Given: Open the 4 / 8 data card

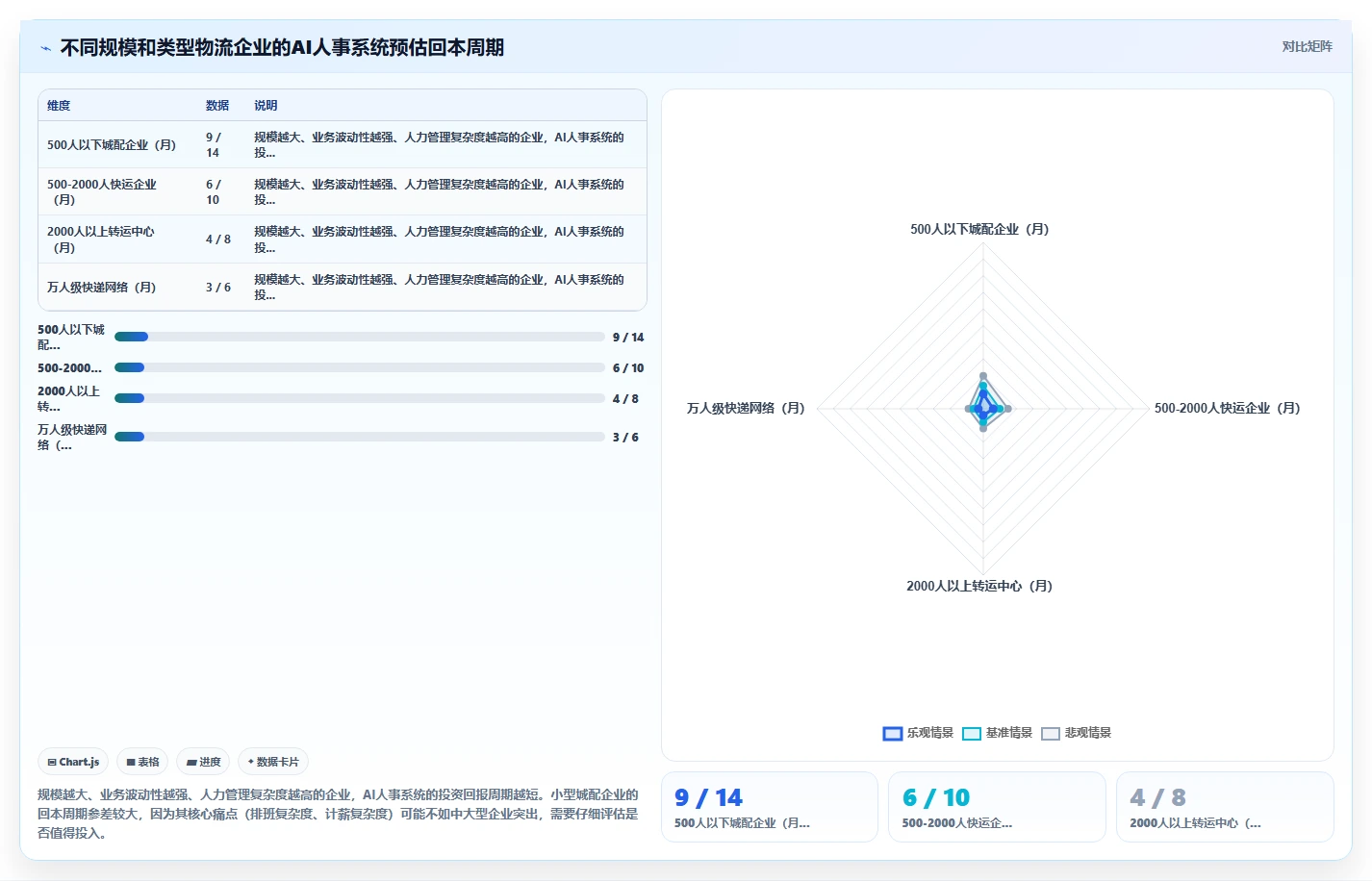Looking at the screenshot, I should tap(1225, 807).
